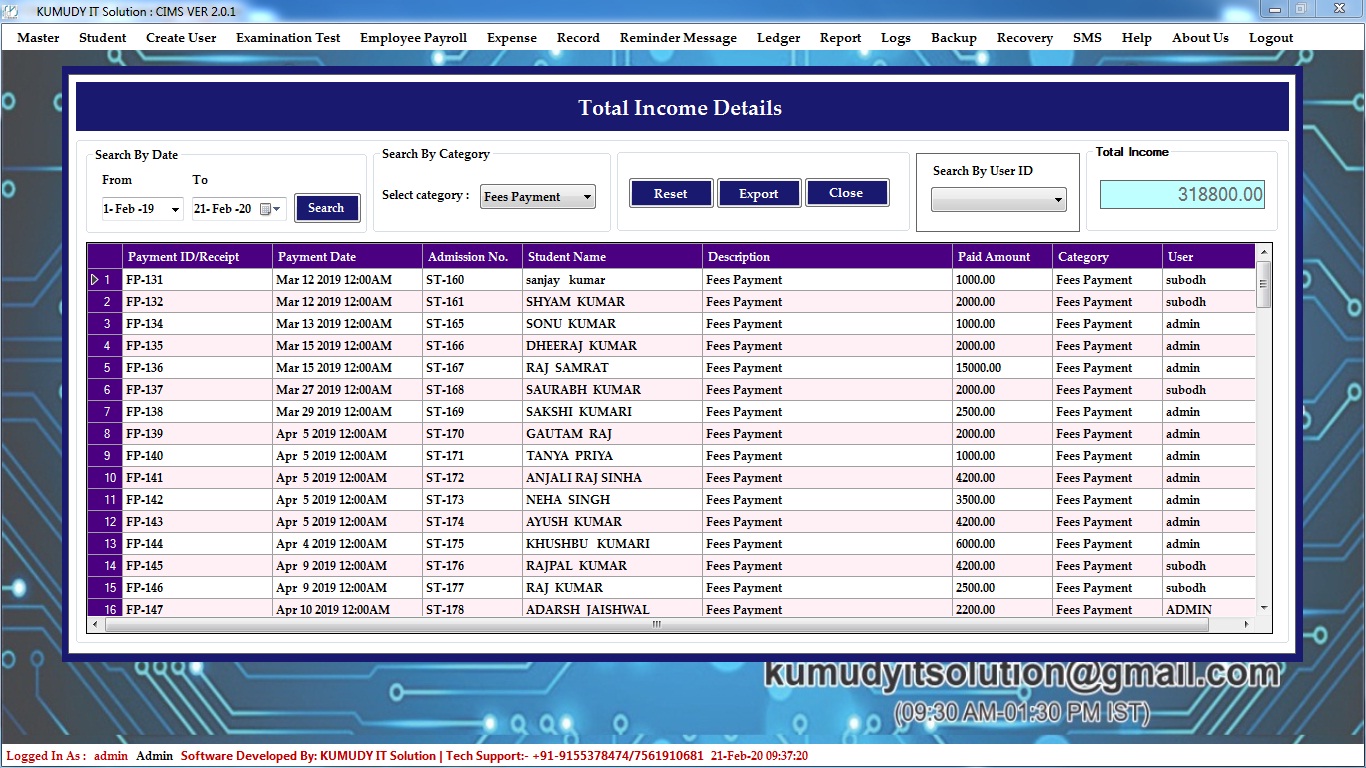The width and height of the screenshot is (1366, 768).
Task: Click the row 1 pointer arrow in the table
Action: pyautogui.click(x=95, y=280)
